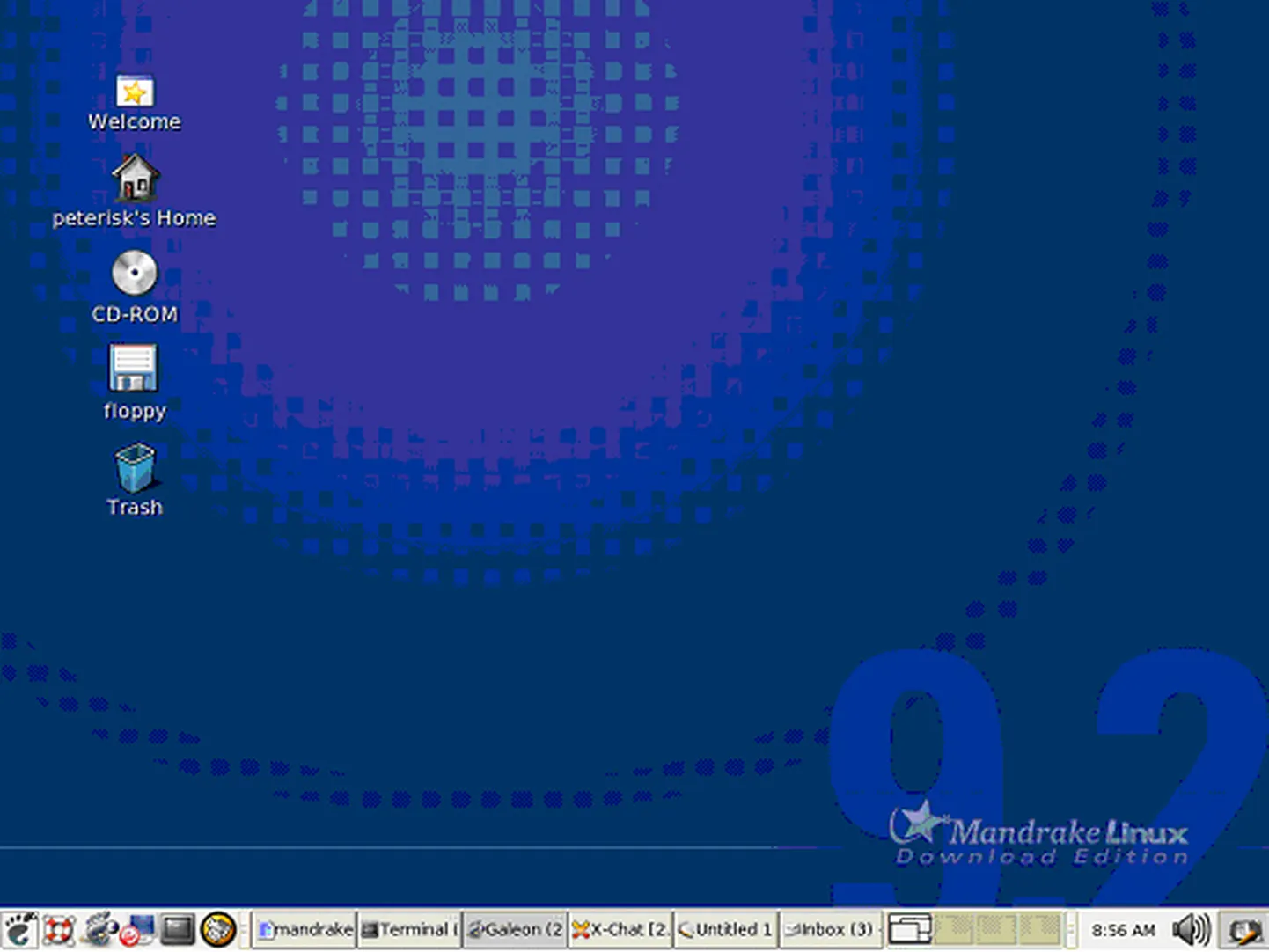This screenshot has height=952, width=1269.
Task: Select the fourth workspace in the switcher
Action: pyautogui.click(x=1038, y=930)
